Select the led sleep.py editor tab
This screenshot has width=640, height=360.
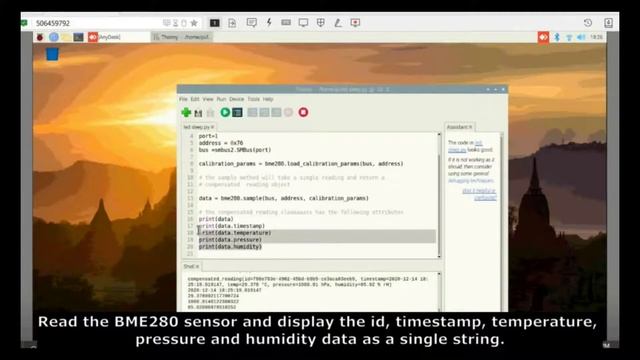(198, 127)
